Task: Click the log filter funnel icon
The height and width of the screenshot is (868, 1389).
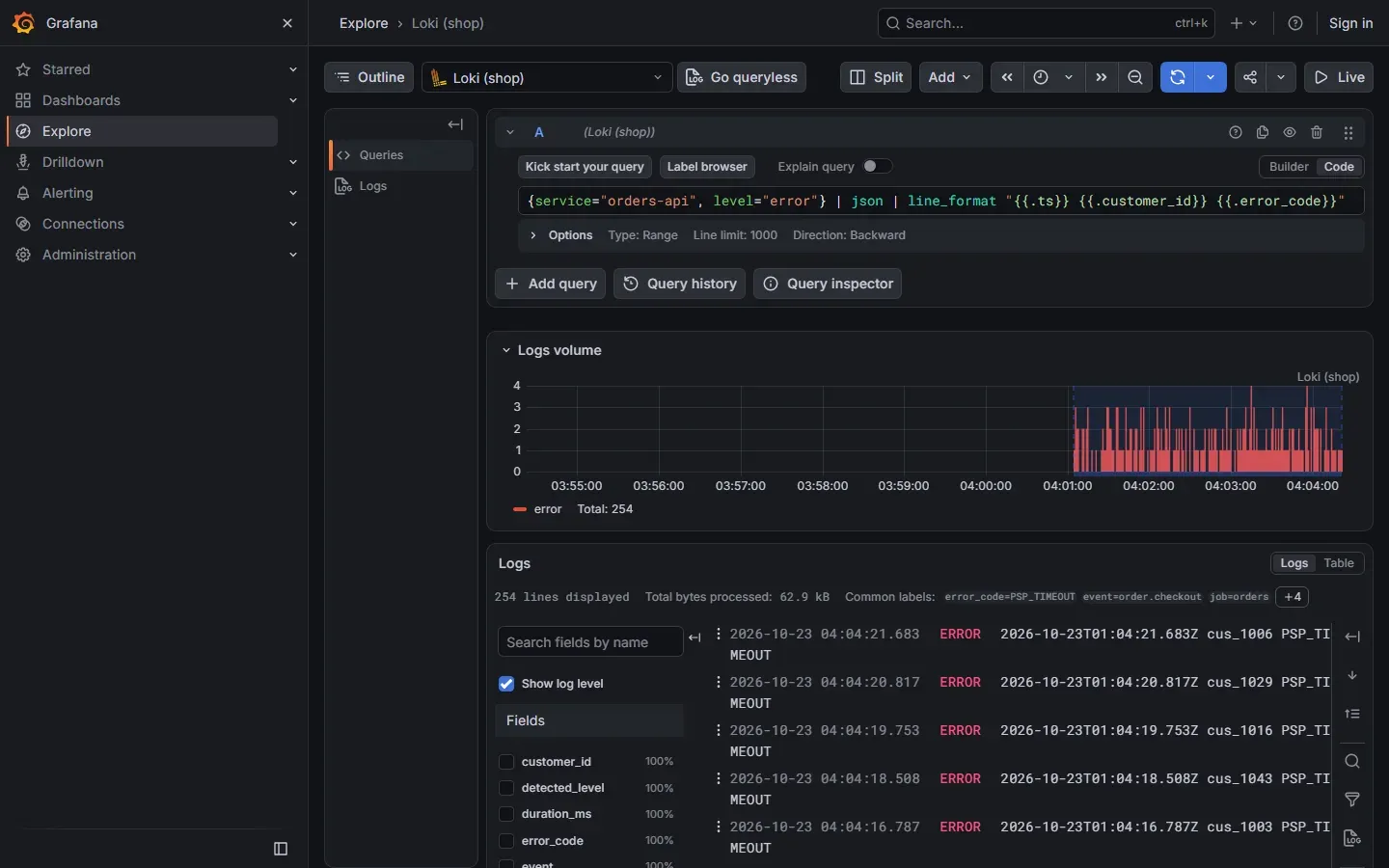Action: [1352, 800]
